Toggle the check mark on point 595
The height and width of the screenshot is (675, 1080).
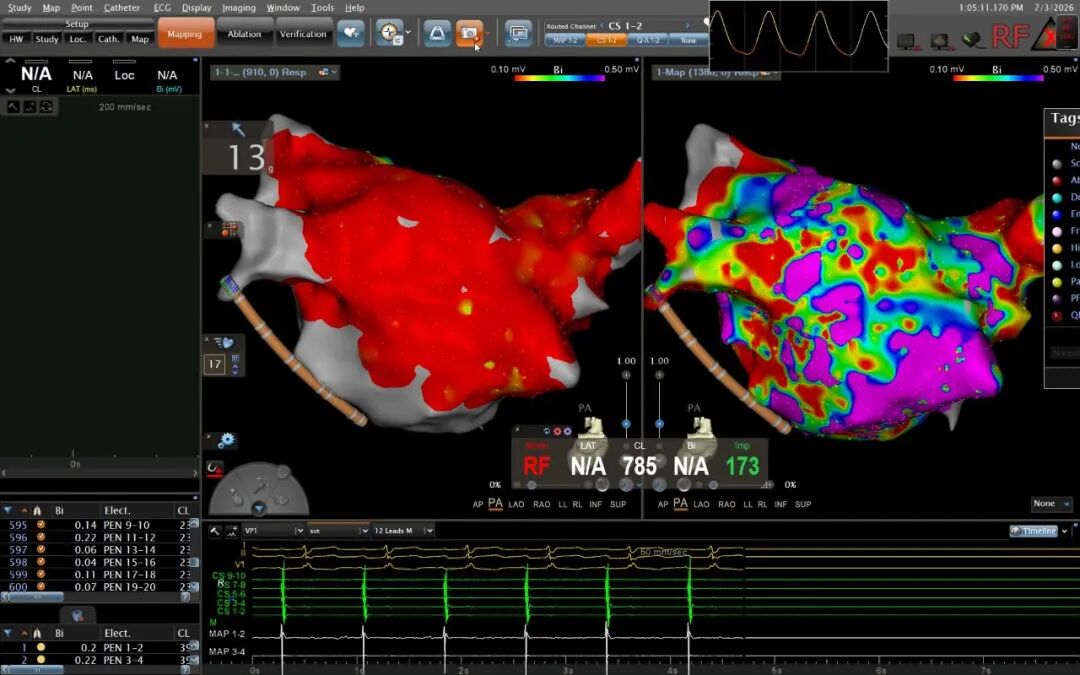pyautogui.click(x=41, y=525)
